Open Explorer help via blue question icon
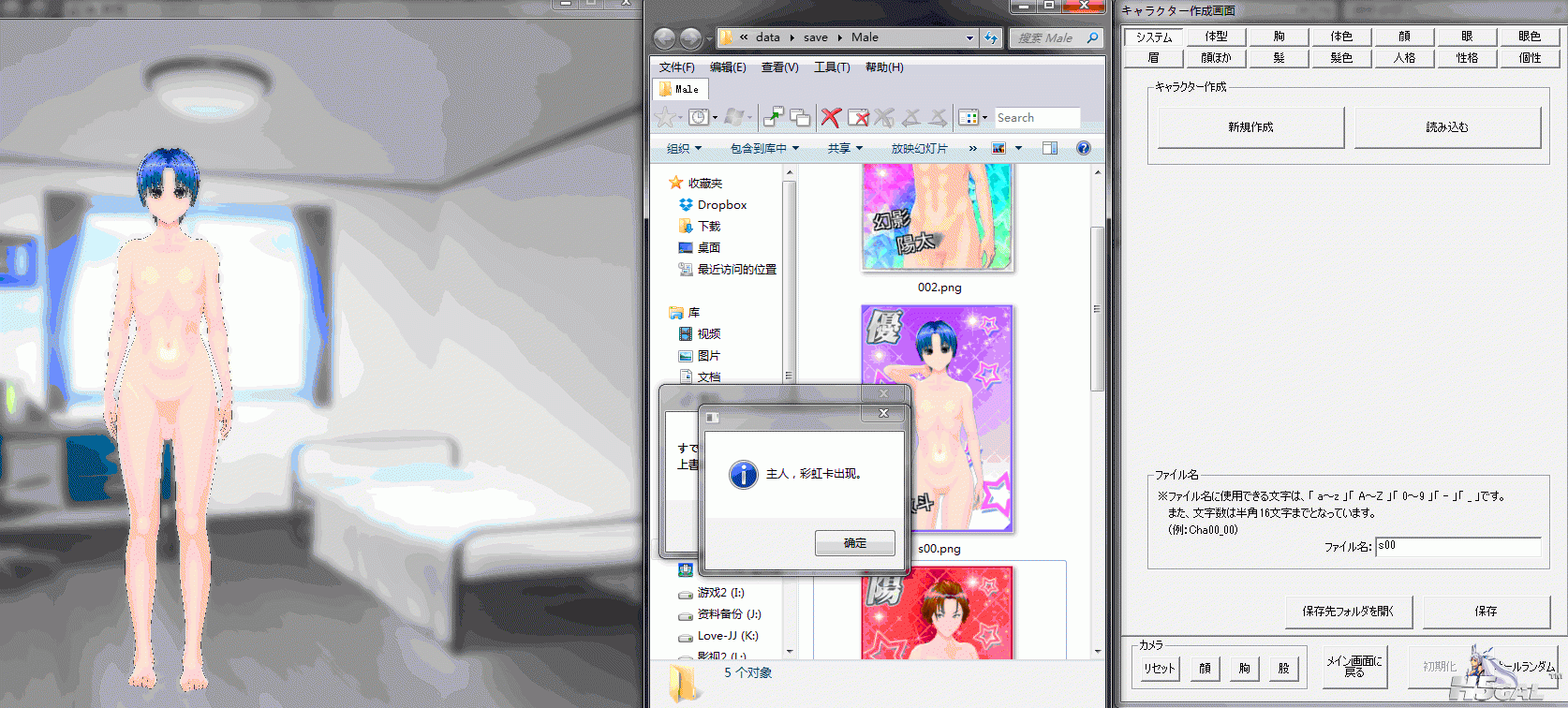This screenshot has width=1568, height=708. pos(1084,148)
